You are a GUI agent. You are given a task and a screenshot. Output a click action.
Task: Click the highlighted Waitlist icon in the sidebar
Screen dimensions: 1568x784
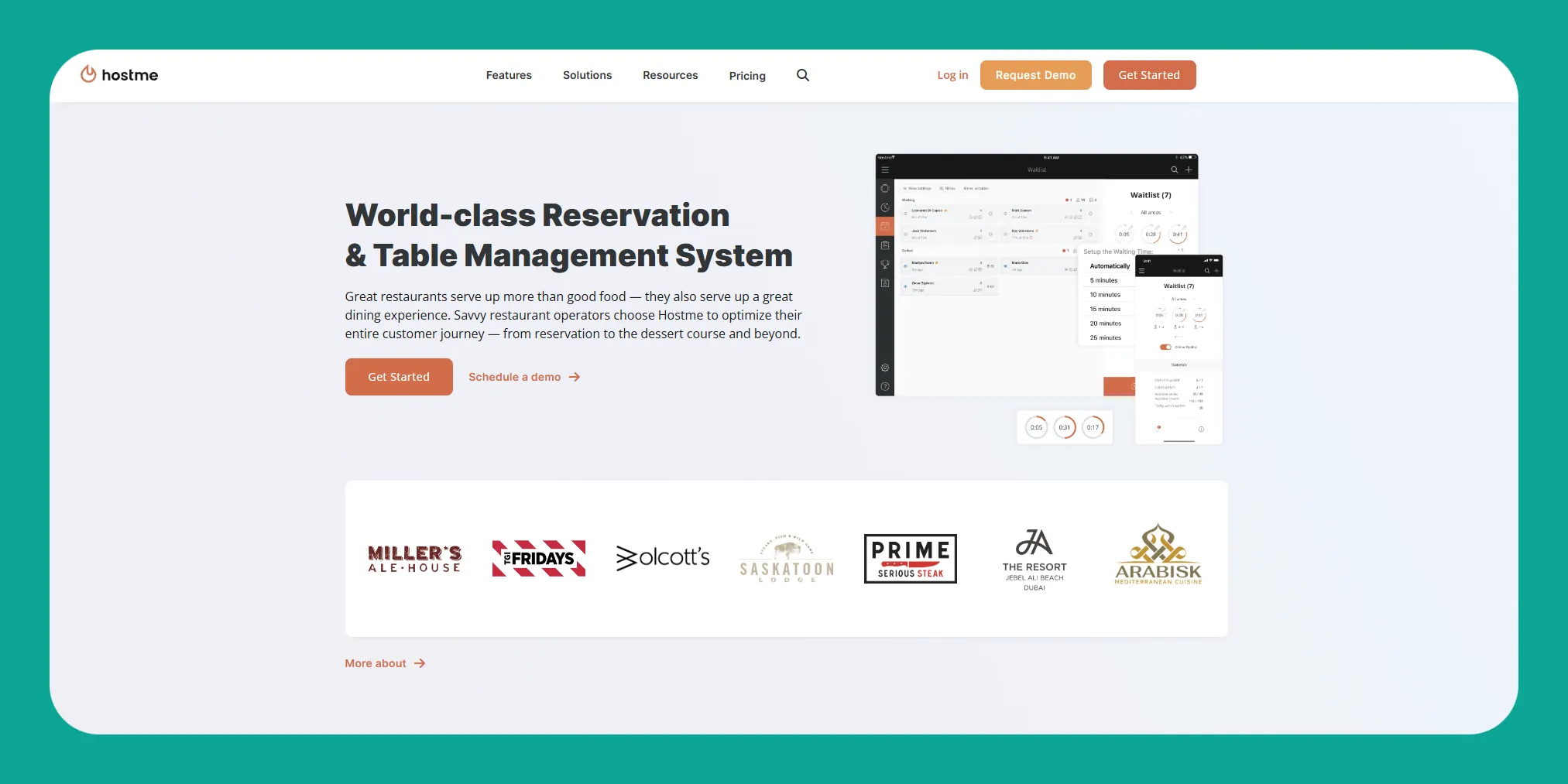coord(885,226)
